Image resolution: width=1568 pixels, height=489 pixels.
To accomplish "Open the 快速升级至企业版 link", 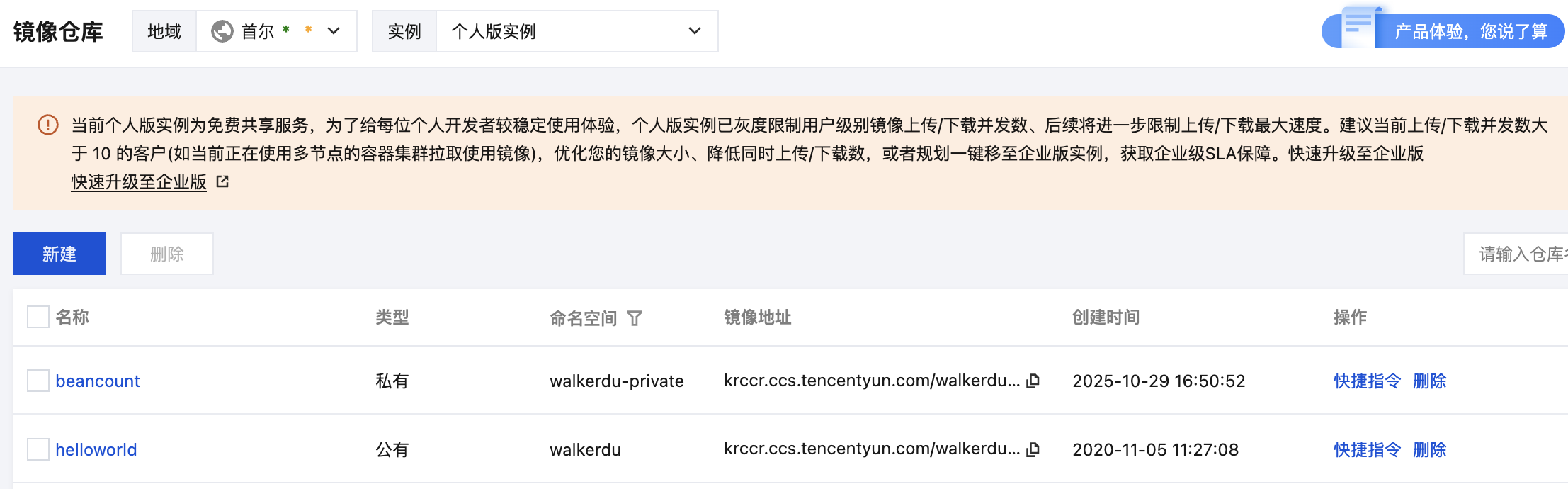I will (x=139, y=182).
